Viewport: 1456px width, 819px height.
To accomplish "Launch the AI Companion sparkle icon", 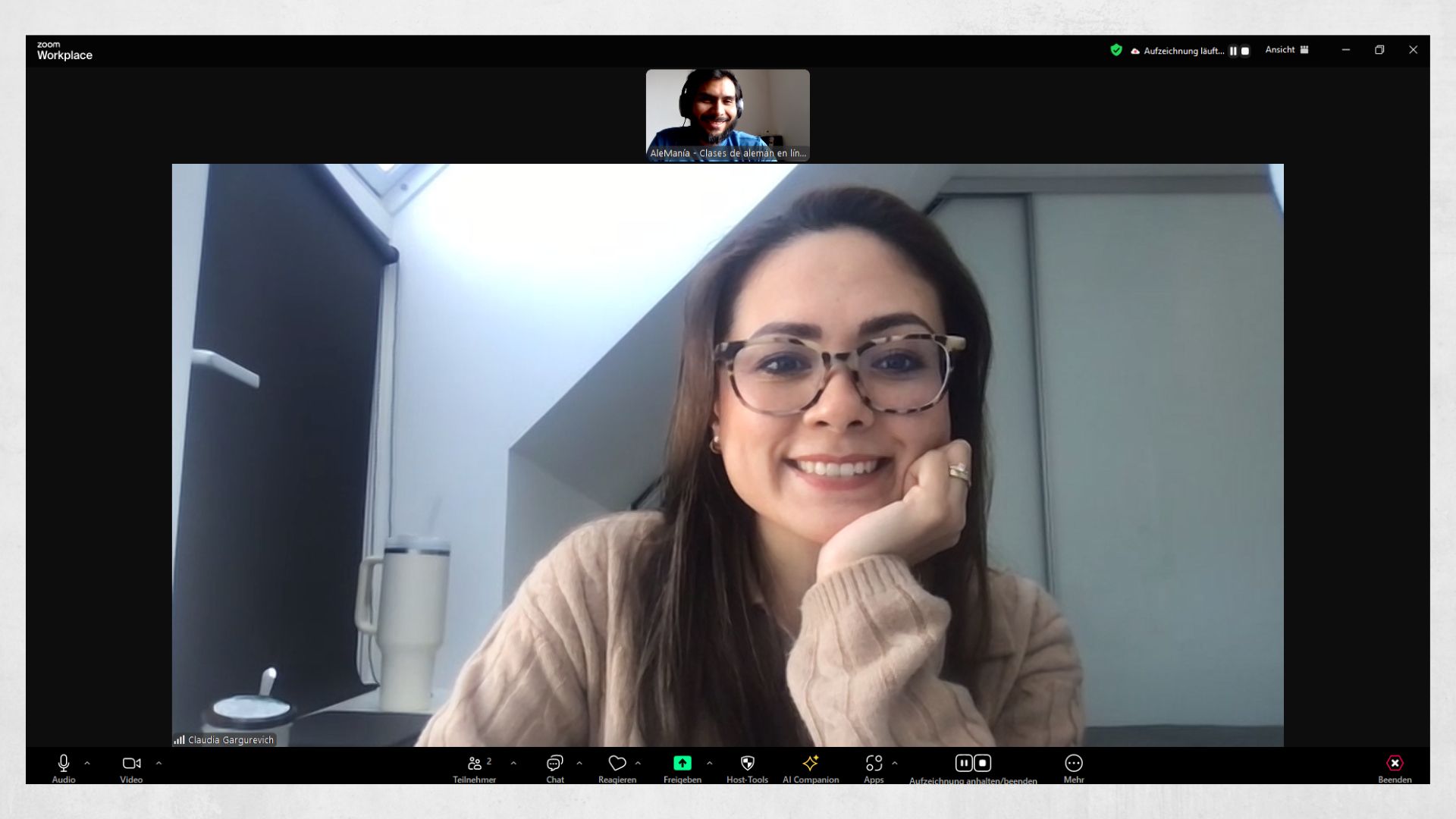I will (x=810, y=764).
